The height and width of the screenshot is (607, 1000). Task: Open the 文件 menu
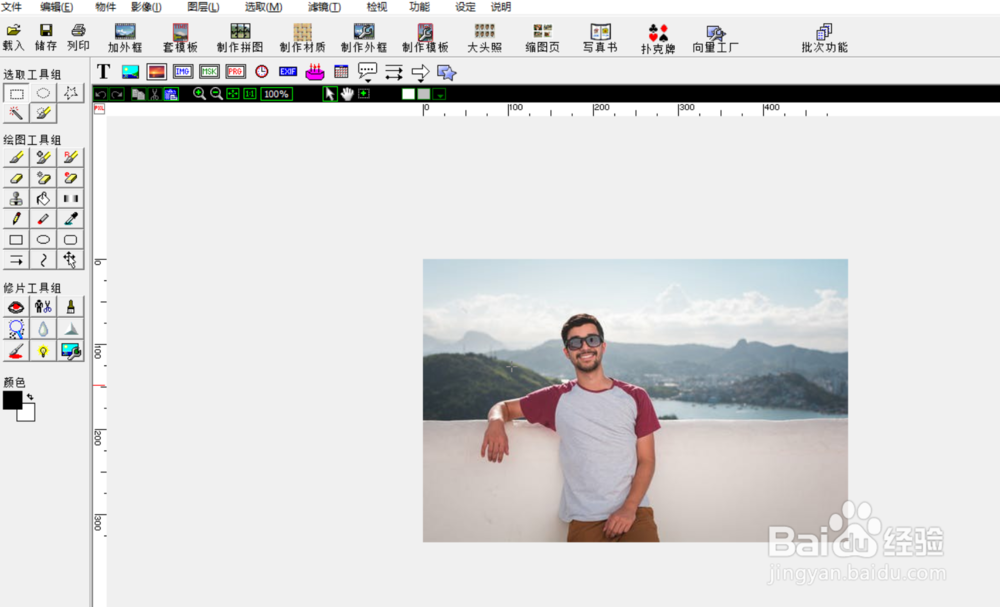coord(11,7)
